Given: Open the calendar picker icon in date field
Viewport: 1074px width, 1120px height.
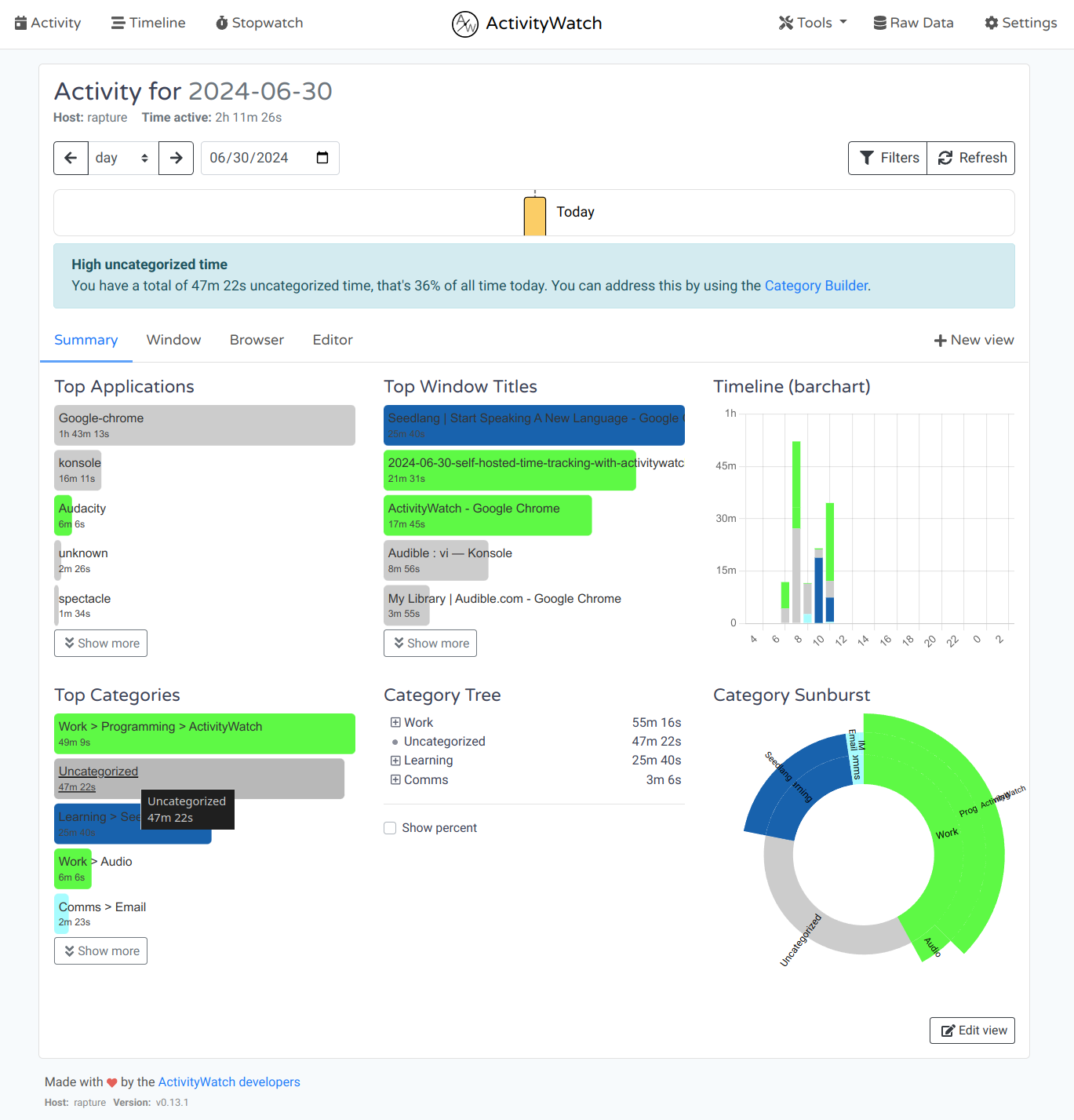Looking at the screenshot, I should [x=322, y=158].
